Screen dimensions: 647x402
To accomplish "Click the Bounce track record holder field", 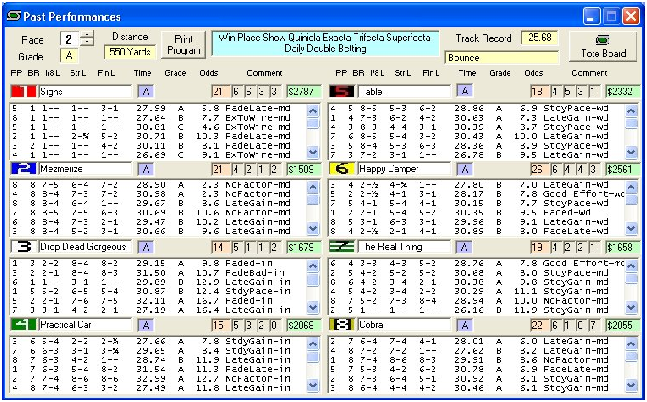I will pos(502,57).
